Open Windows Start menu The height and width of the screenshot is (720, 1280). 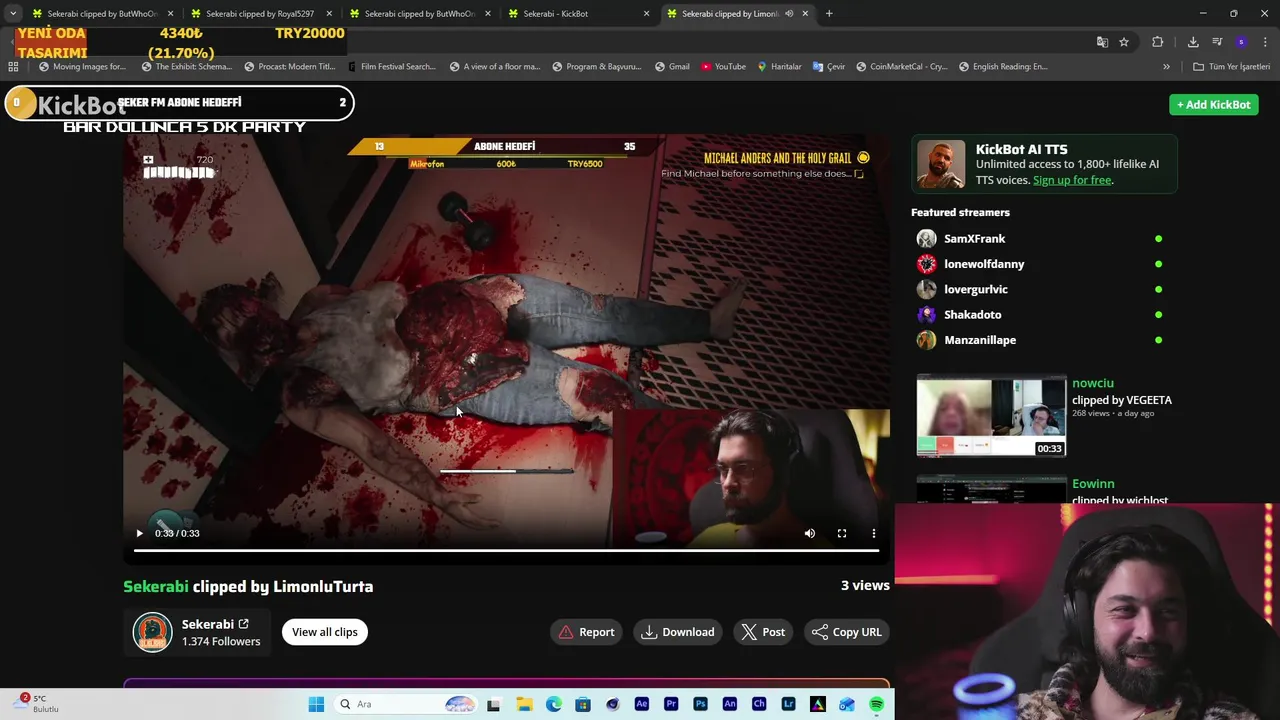pos(316,704)
